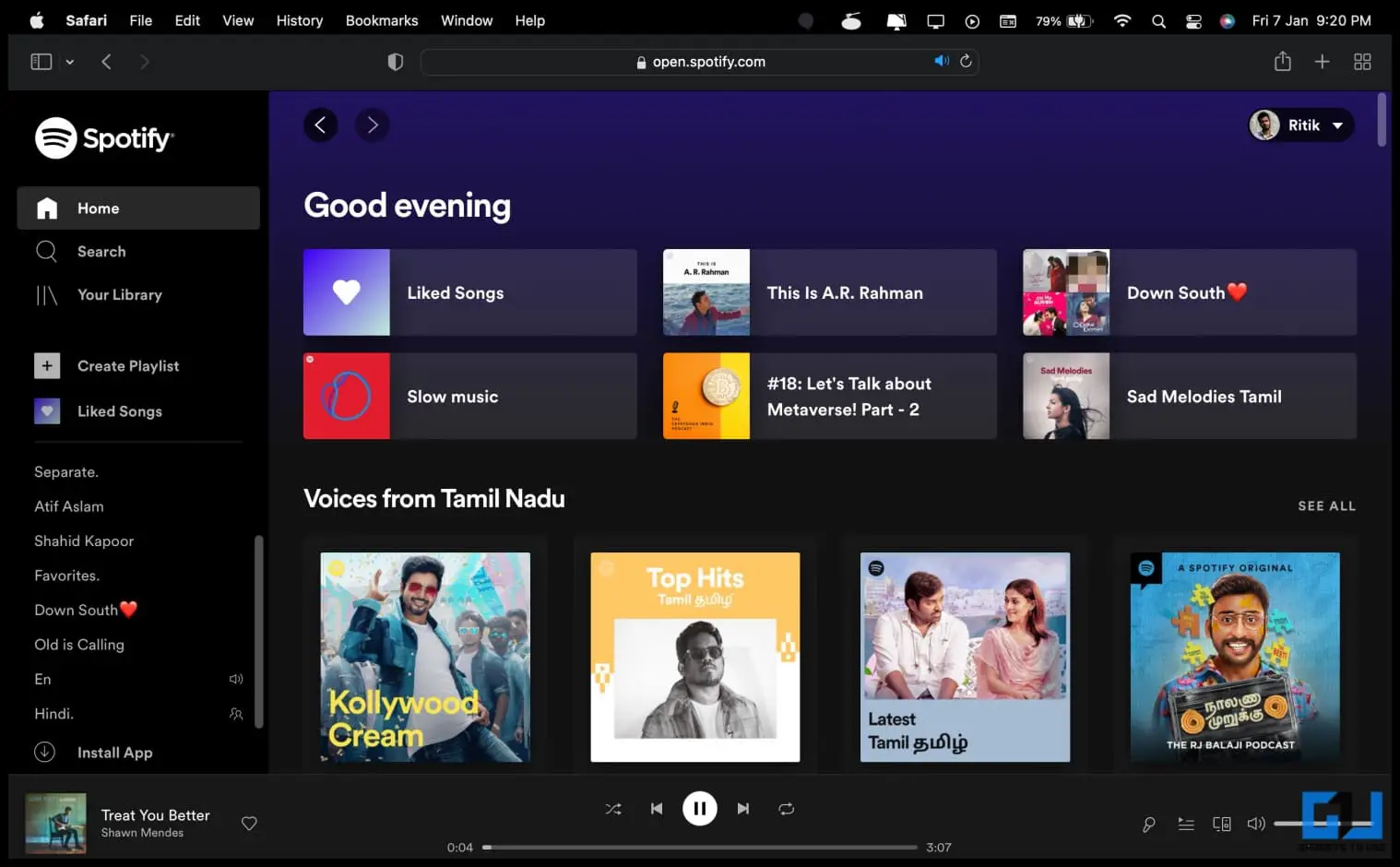
Task: Open the Separate. playlist
Action: coord(66,472)
